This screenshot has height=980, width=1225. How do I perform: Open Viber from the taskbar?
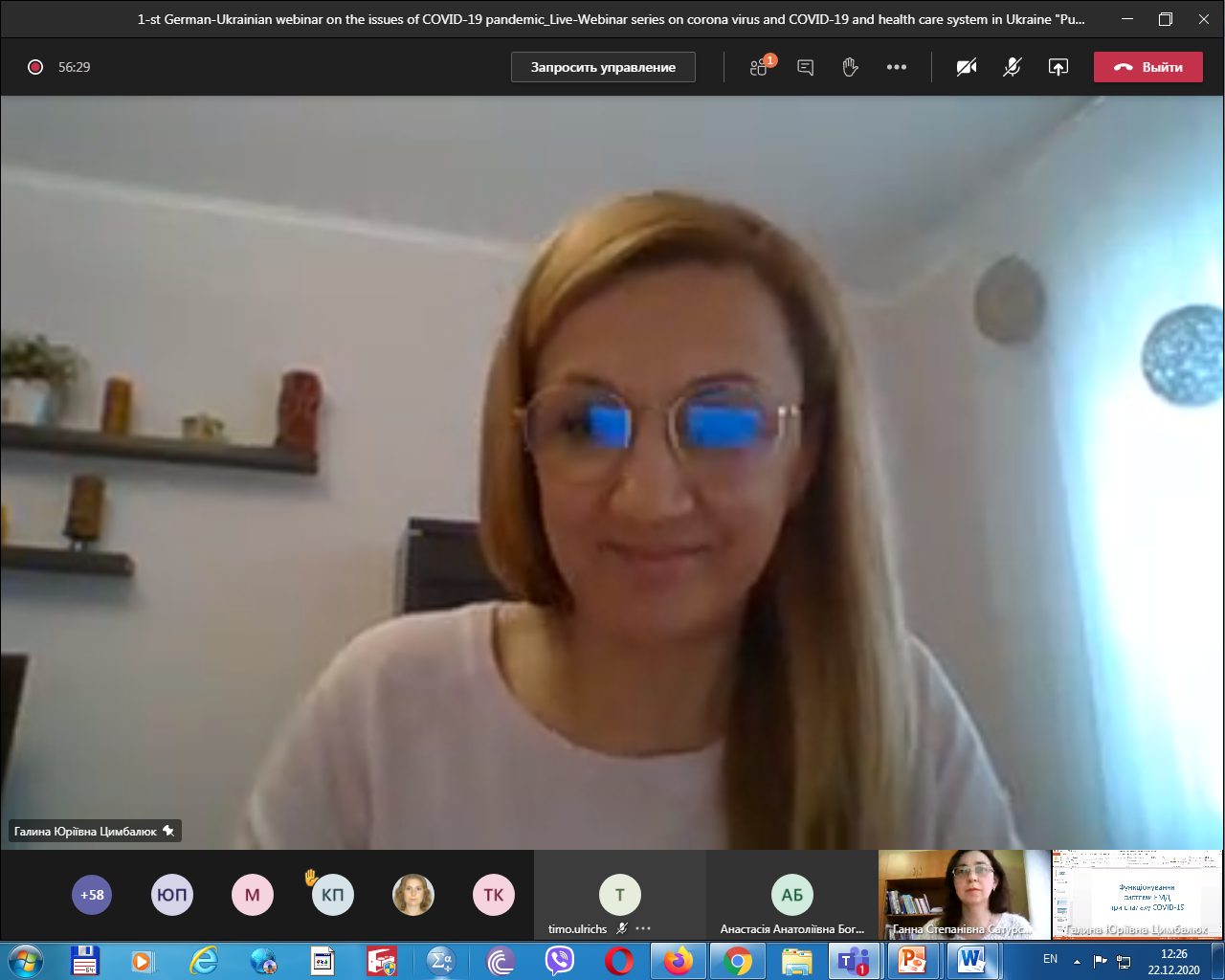click(x=559, y=960)
